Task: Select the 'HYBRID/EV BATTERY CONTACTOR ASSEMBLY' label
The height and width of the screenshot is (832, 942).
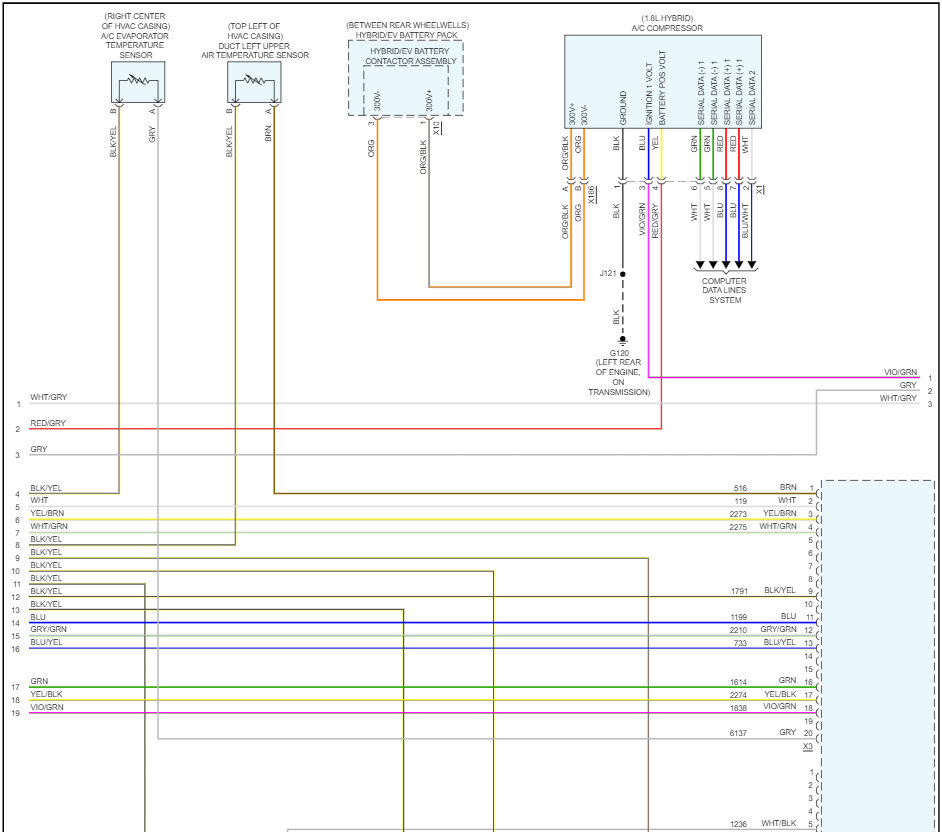Action: [x=410, y=56]
